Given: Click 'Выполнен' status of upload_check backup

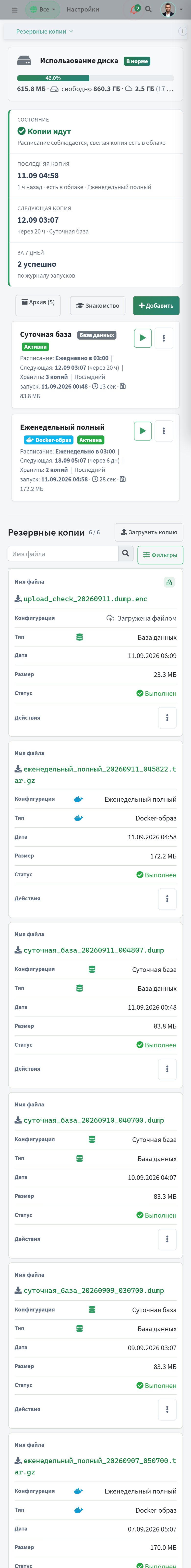Looking at the screenshot, I should tap(156, 693).
